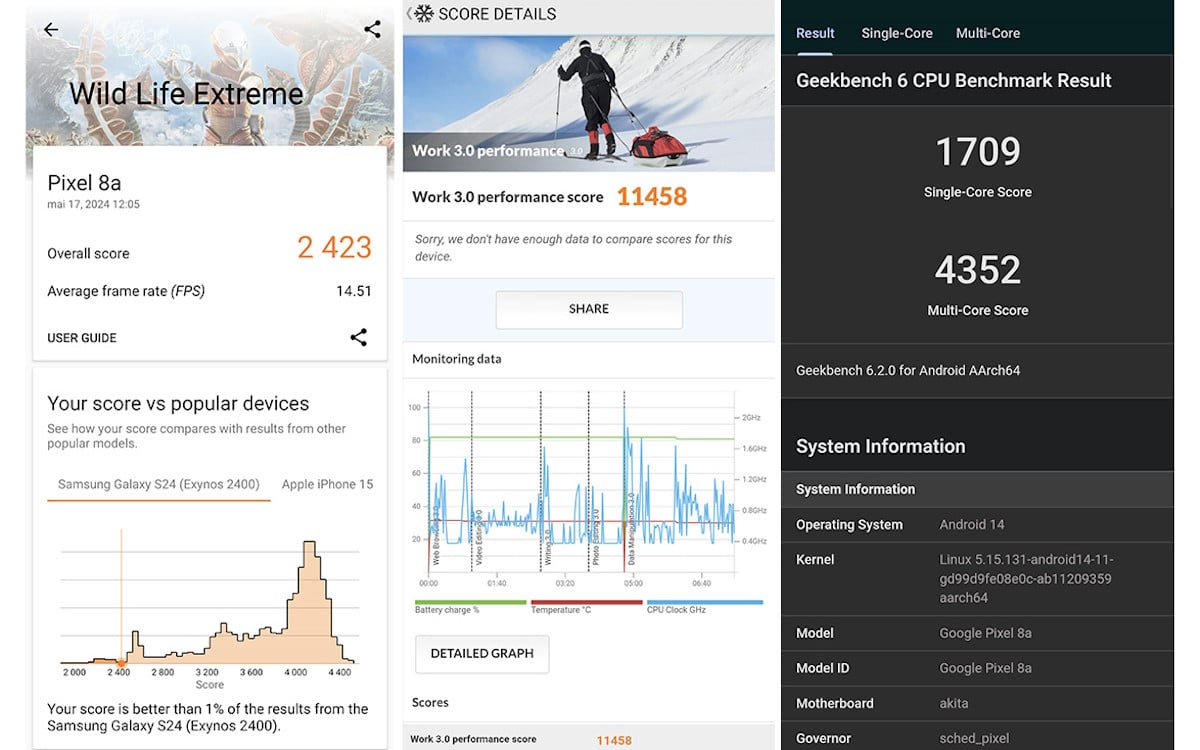1200x750 pixels.
Task: Click the Android 14 value
Action: pos(972,525)
